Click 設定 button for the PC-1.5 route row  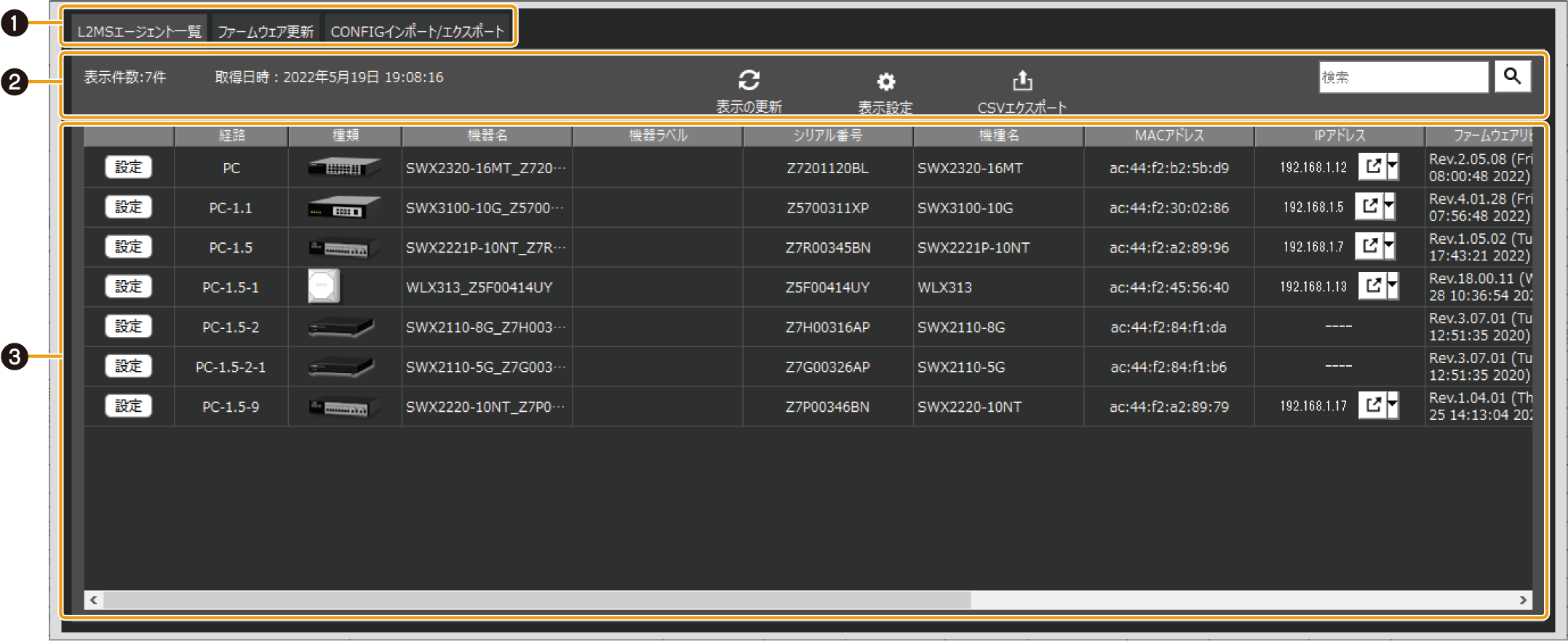(128, 247)
